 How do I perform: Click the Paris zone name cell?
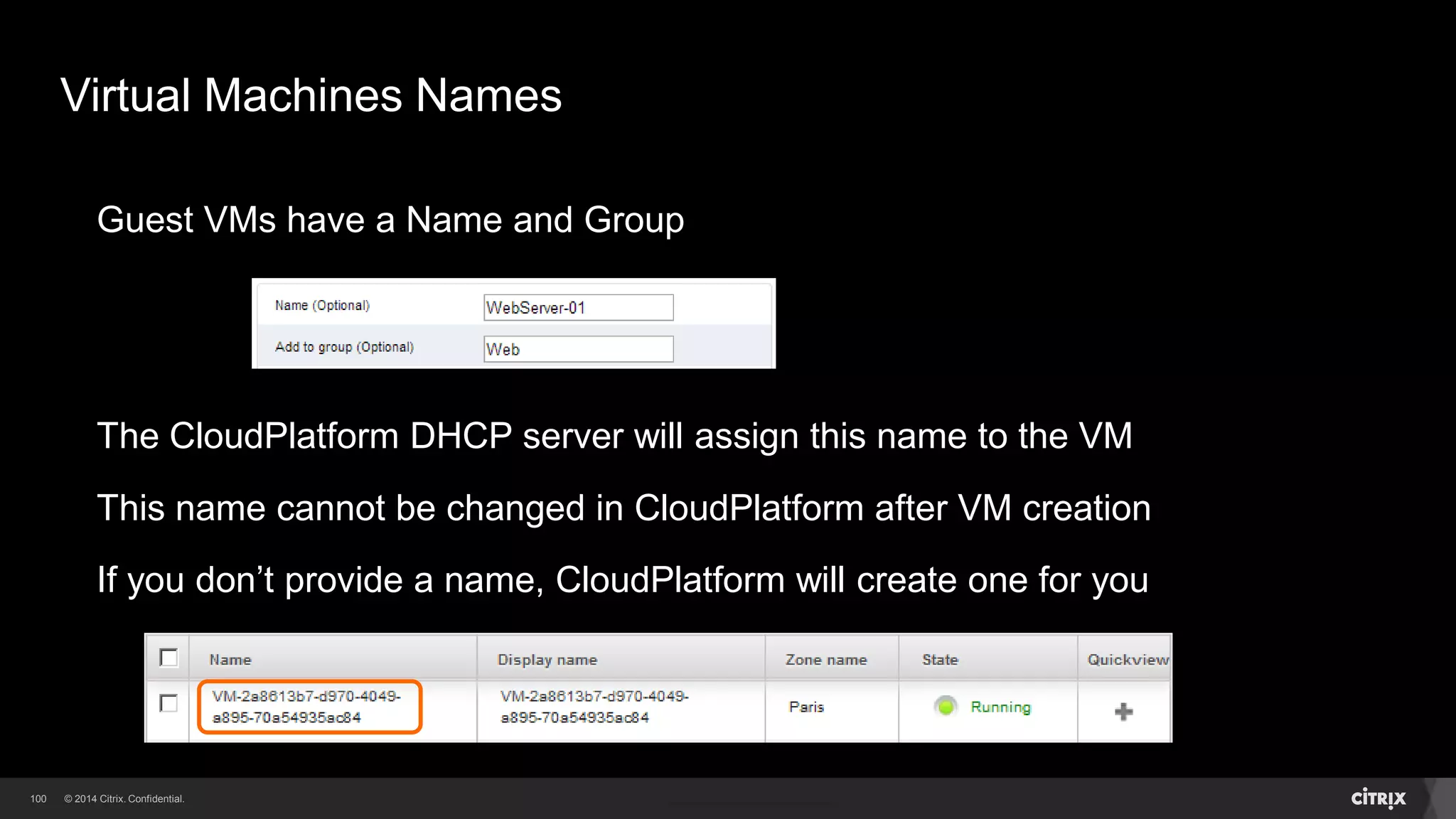click(806, 707)
